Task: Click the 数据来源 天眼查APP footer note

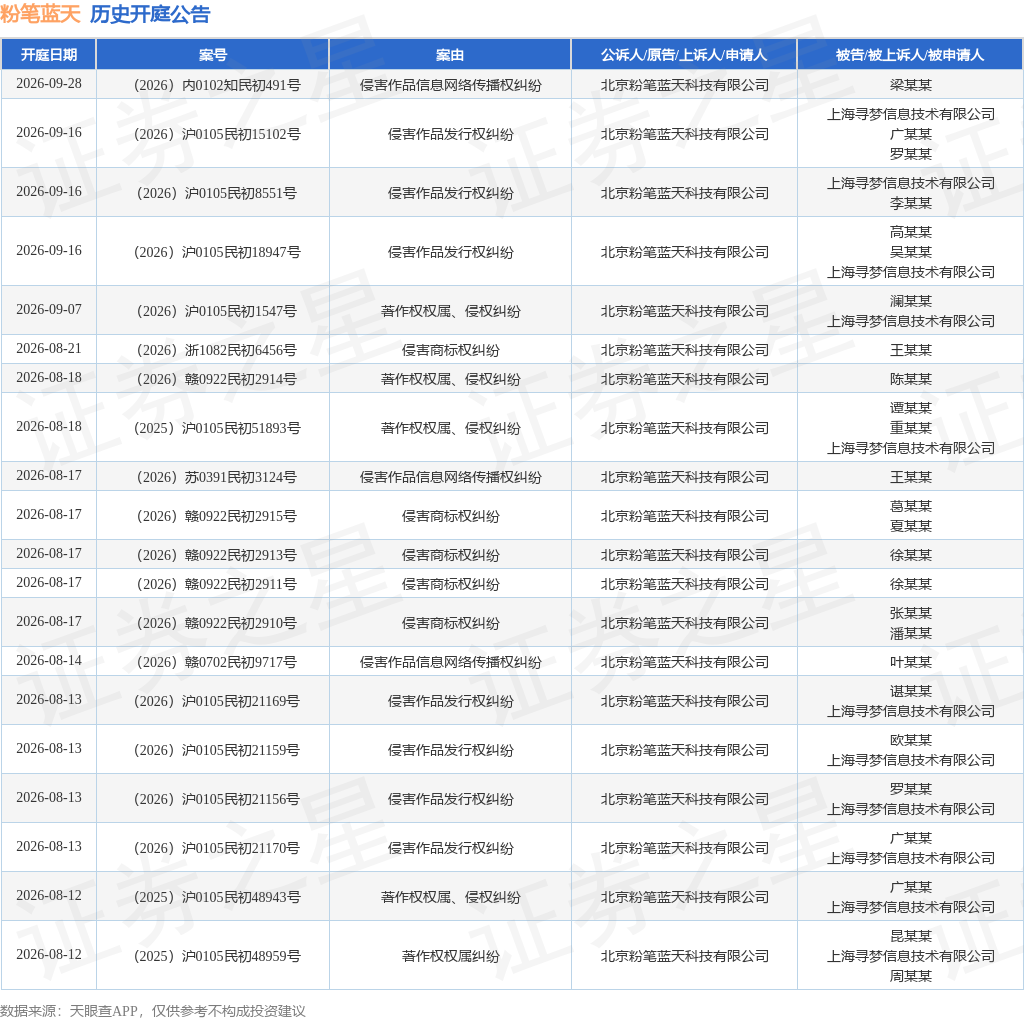Action: 153,1011
